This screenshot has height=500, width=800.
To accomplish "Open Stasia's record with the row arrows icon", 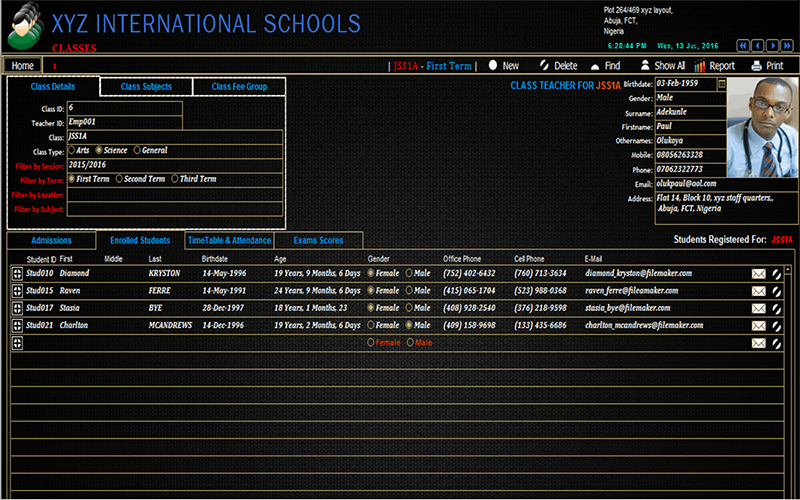I will point(17,308).
